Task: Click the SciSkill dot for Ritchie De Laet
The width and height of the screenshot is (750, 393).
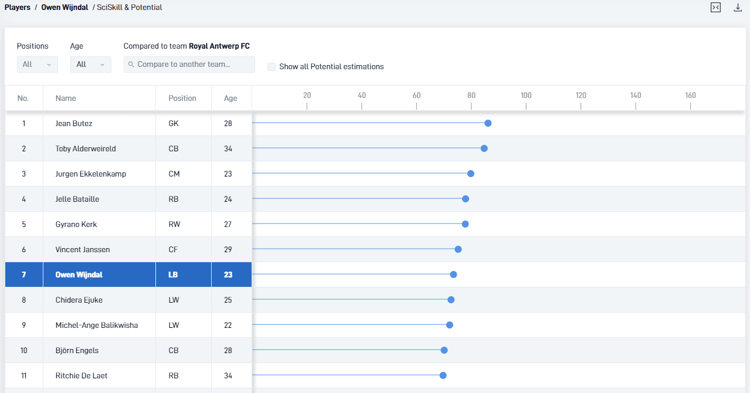Action: [443, 375]
